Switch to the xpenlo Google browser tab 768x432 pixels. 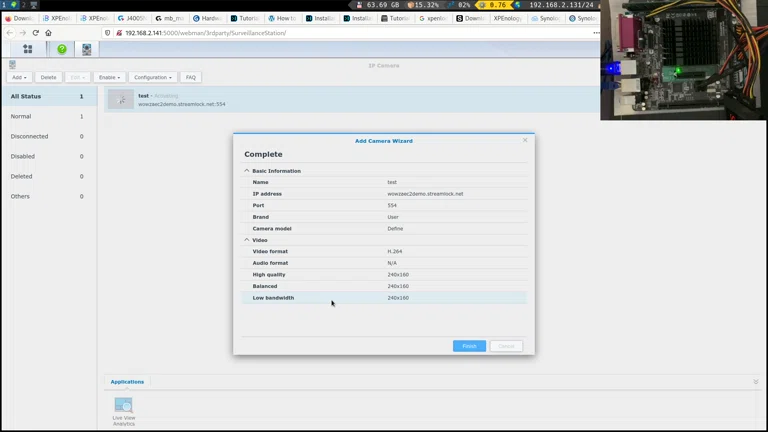[433, 18]
